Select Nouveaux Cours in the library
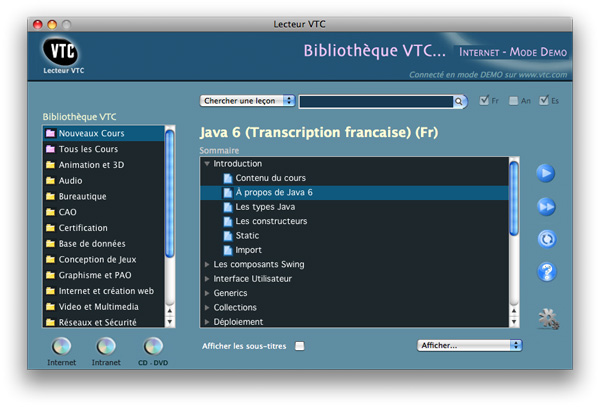600x407 pixels. point(104,133)
